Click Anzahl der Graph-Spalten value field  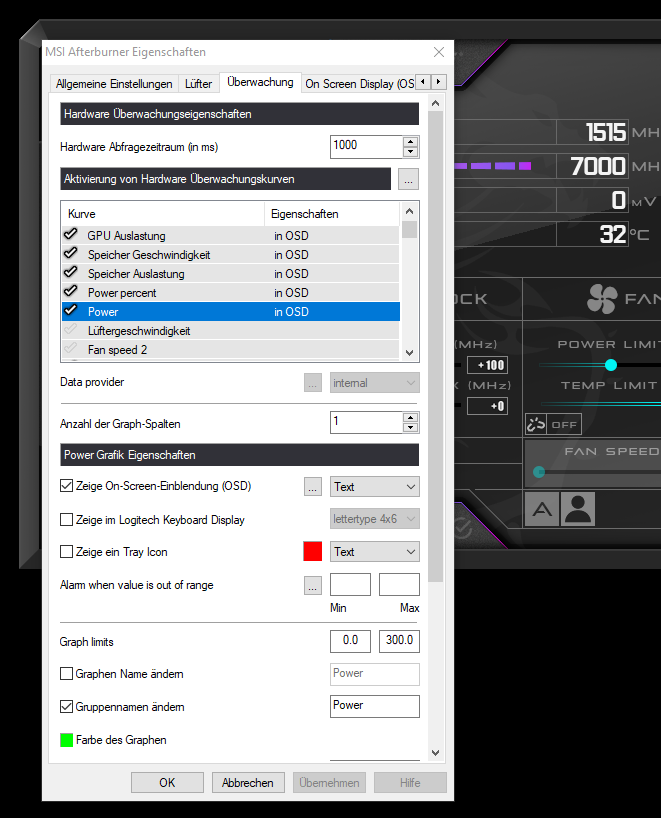(366, 423)
